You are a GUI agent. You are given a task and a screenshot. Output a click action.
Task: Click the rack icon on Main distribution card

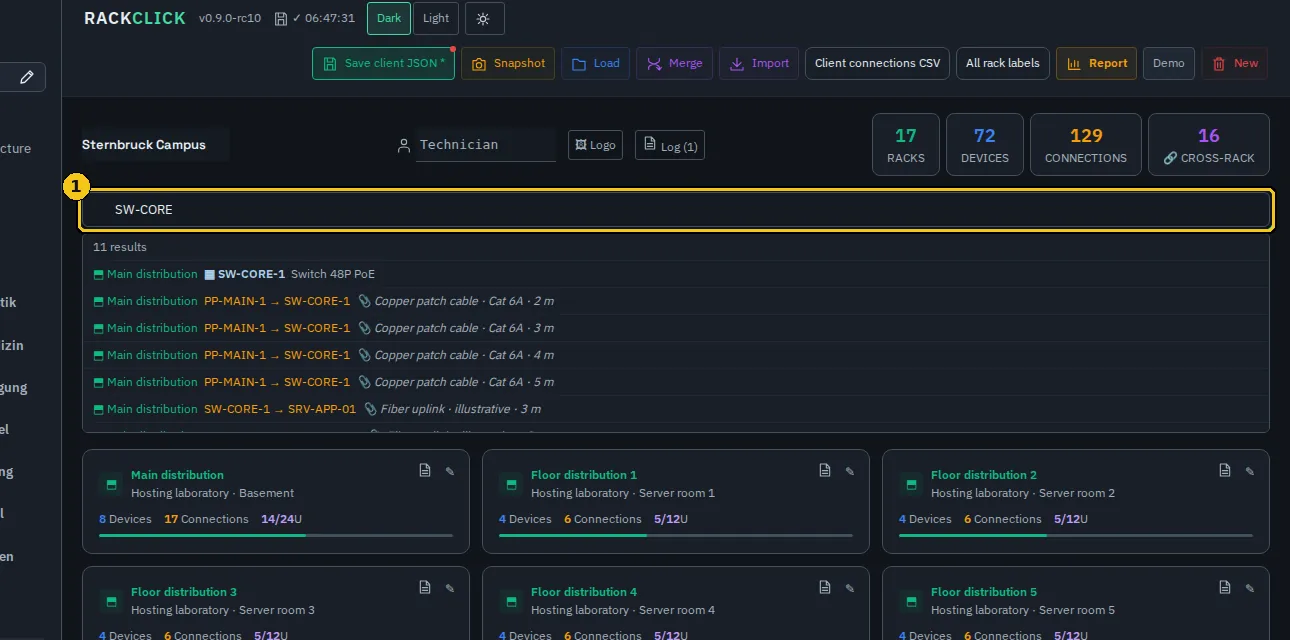coord(111,484)
